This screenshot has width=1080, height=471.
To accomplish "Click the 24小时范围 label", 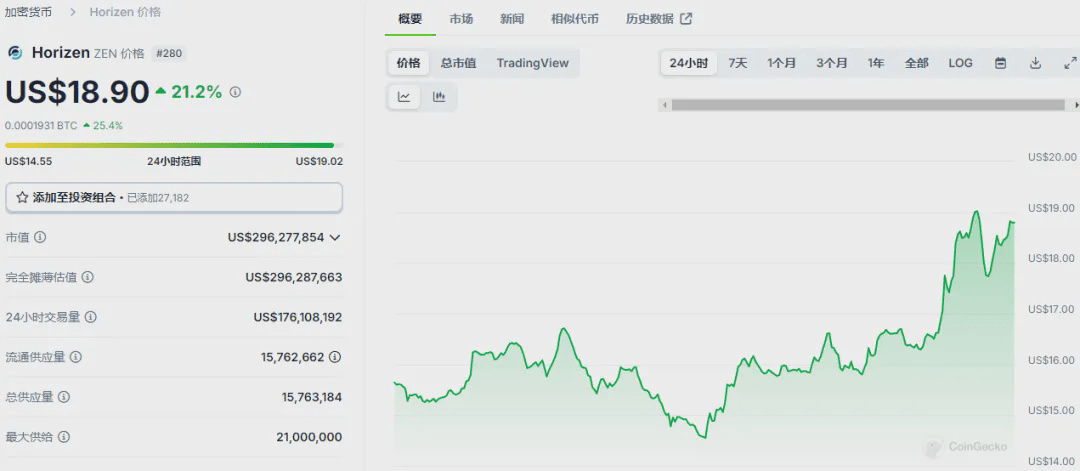I will tap(174, 161).
